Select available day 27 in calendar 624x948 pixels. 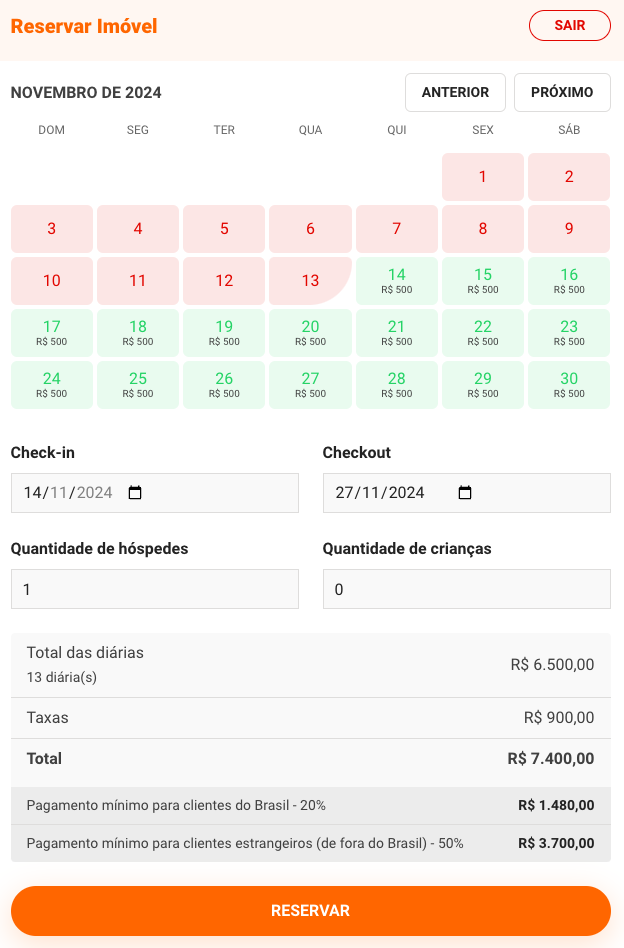point(310,385)
